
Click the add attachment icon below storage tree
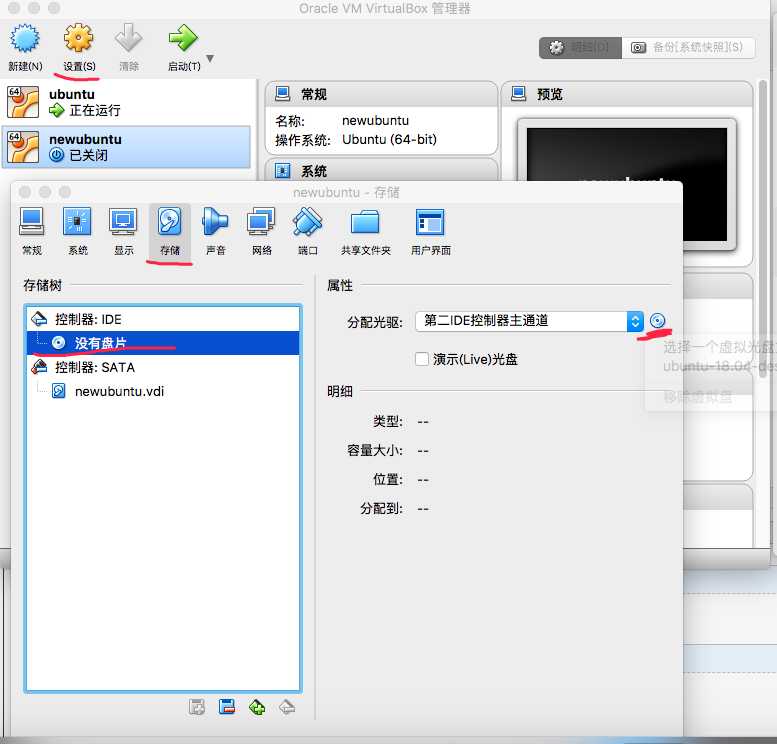click(x=197, y=707)
